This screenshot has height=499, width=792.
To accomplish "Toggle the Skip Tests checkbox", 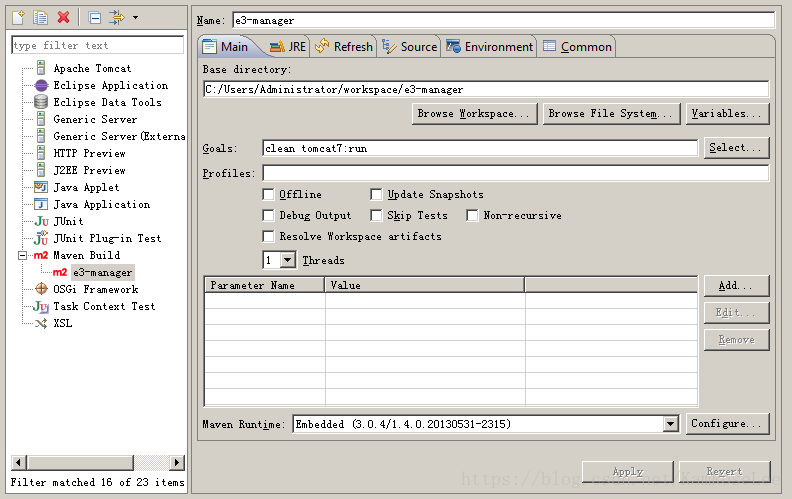I will (x=376, y=216).
